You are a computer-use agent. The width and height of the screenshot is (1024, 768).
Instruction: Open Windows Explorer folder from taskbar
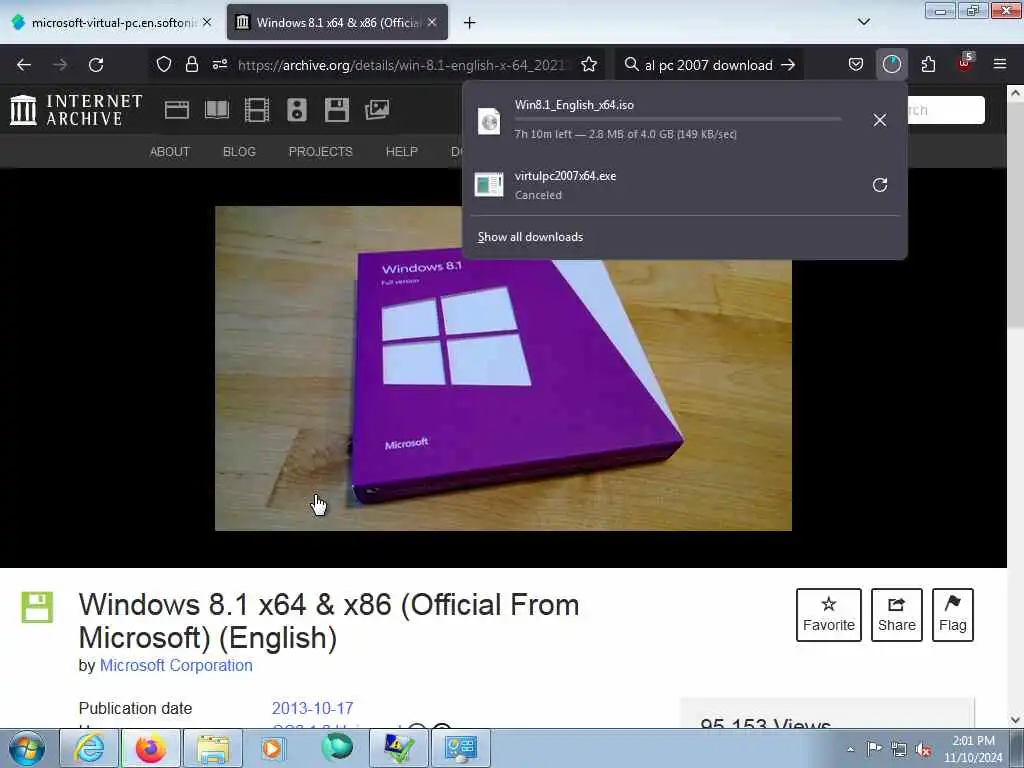213,748
